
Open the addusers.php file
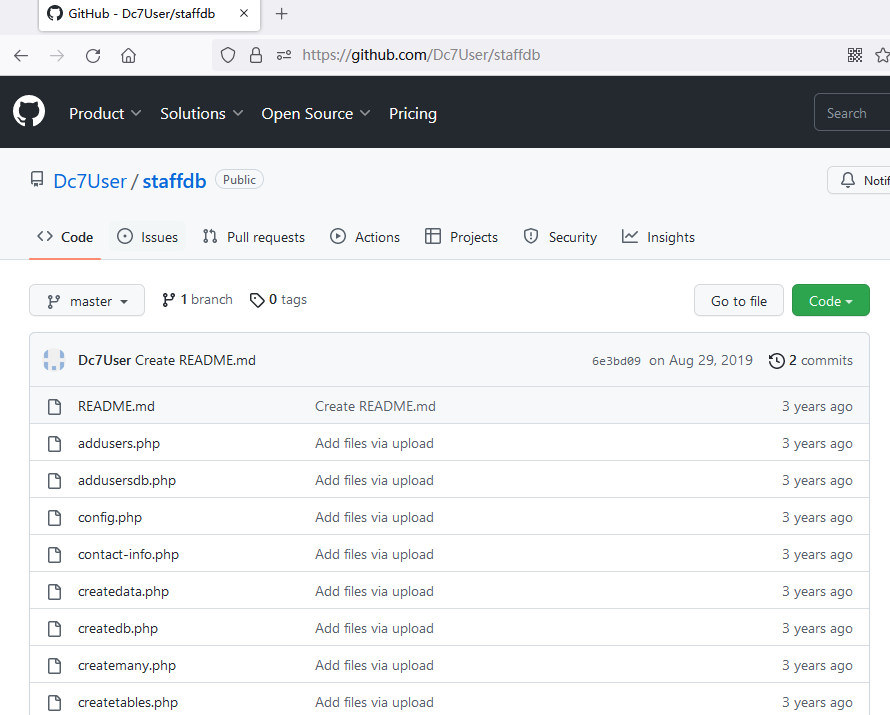119,443
